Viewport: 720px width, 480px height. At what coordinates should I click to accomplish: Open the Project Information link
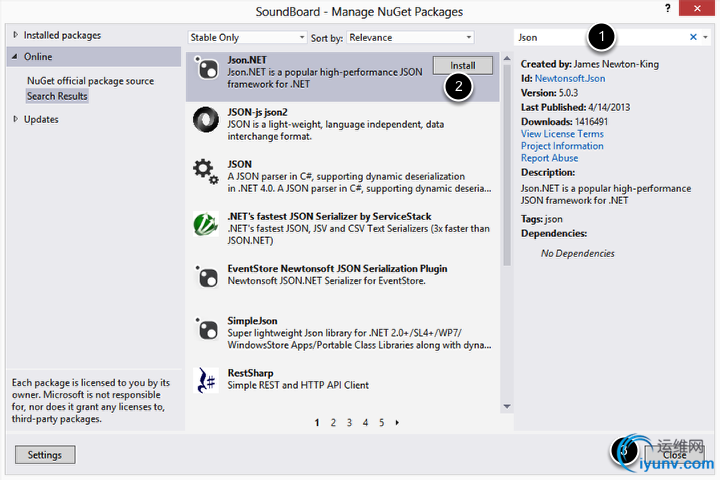(562, 146)
